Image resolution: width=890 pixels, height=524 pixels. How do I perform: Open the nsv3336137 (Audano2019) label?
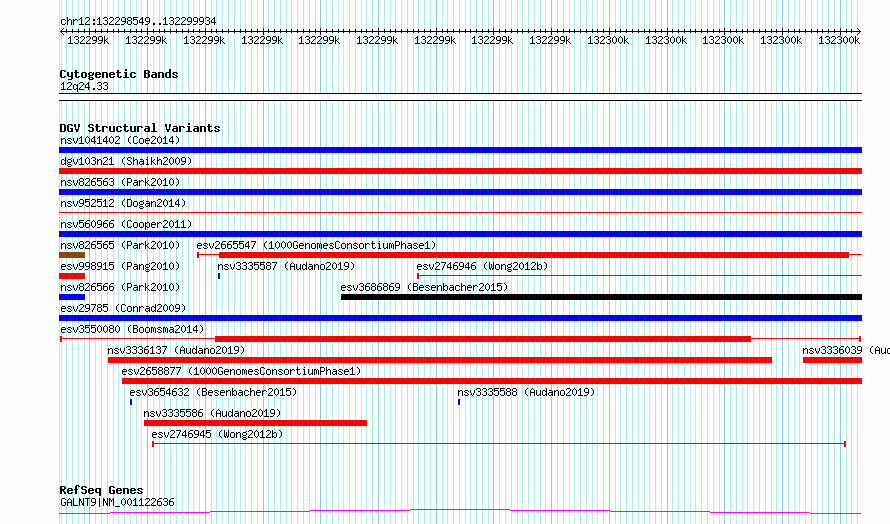[x=176, y=350]
